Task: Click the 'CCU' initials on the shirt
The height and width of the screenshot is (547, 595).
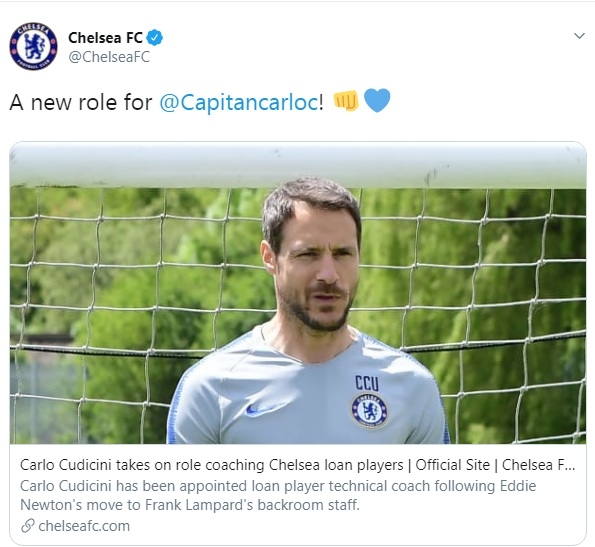Action: click(367, 383)
